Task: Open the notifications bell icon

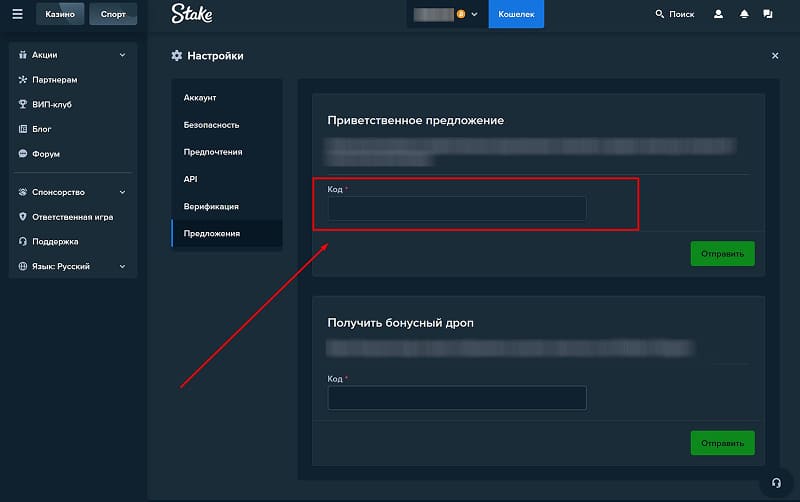Action: [x=744, y=14]
